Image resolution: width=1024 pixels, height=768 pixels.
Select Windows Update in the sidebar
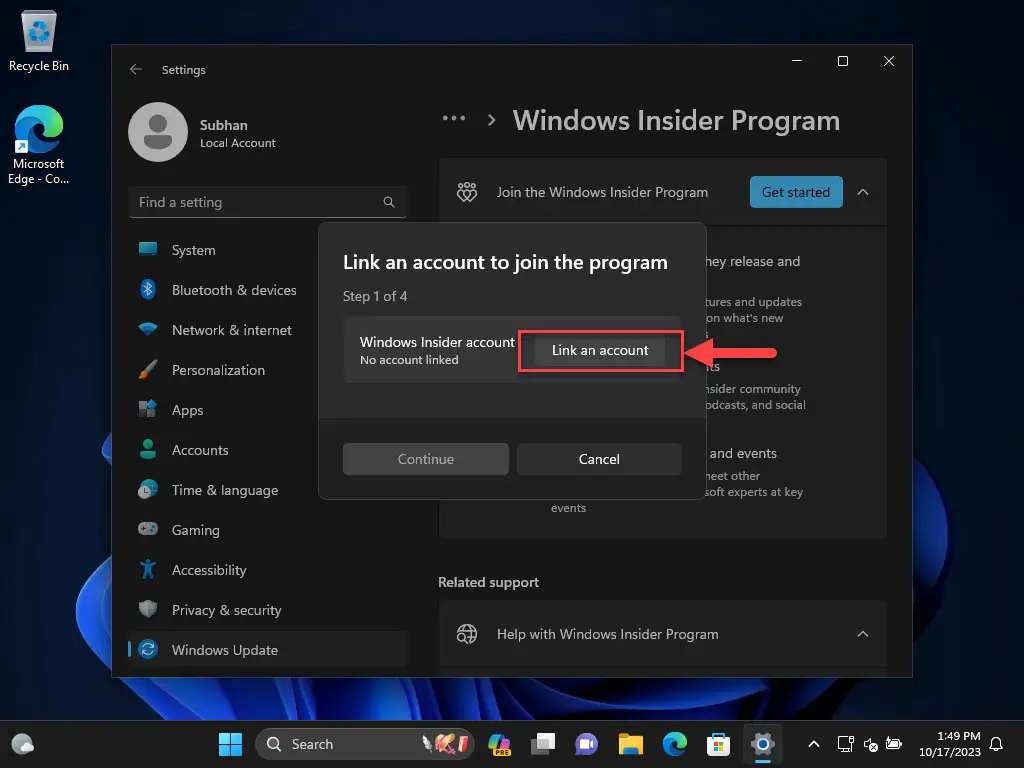(x=268, y=650)
